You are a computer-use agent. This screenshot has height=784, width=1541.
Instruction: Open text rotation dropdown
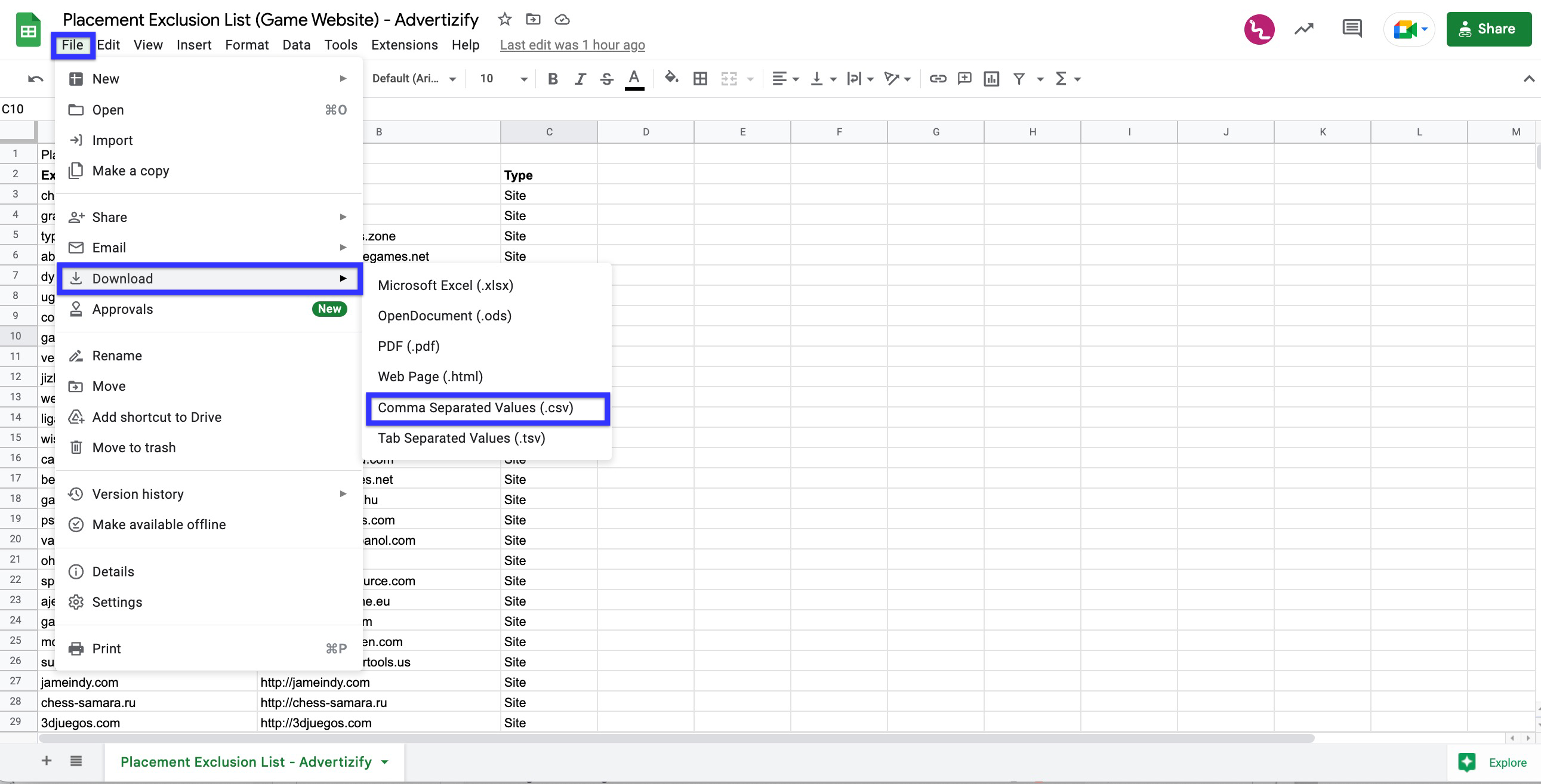(897, 78)
